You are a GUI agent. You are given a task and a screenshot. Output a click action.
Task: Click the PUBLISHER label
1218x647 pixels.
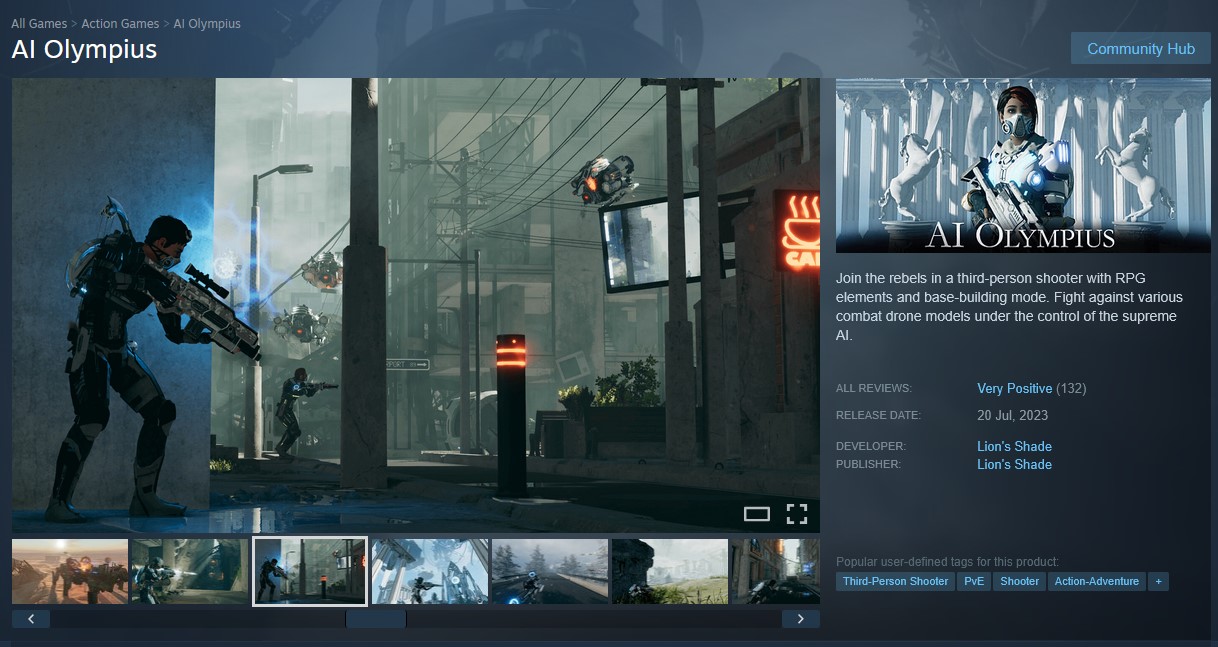(x=868, y=464)
